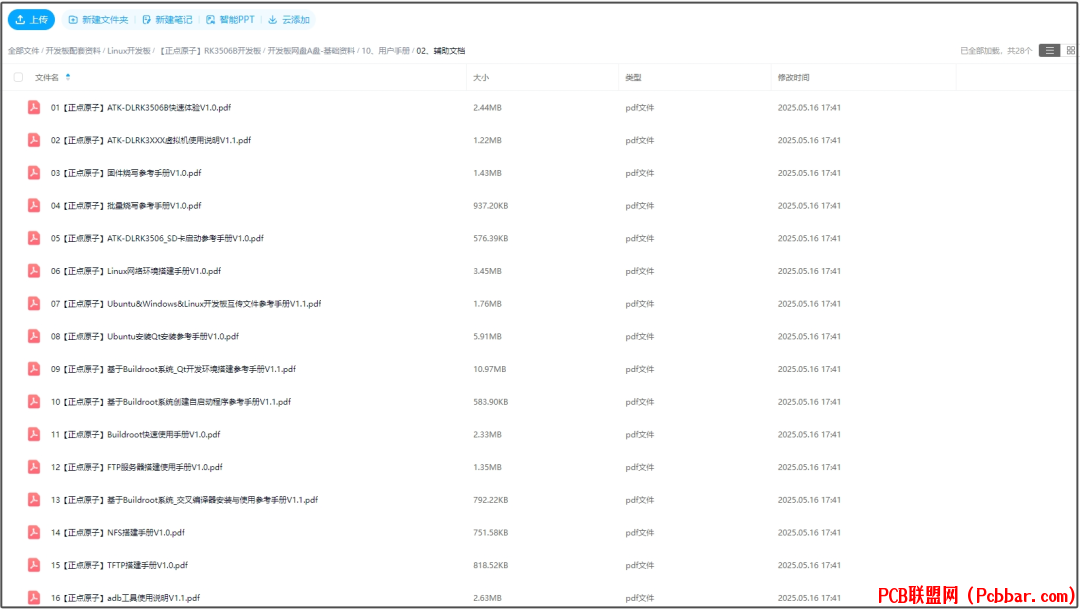Click the 云添加 cloud add button

click(289, 20)
